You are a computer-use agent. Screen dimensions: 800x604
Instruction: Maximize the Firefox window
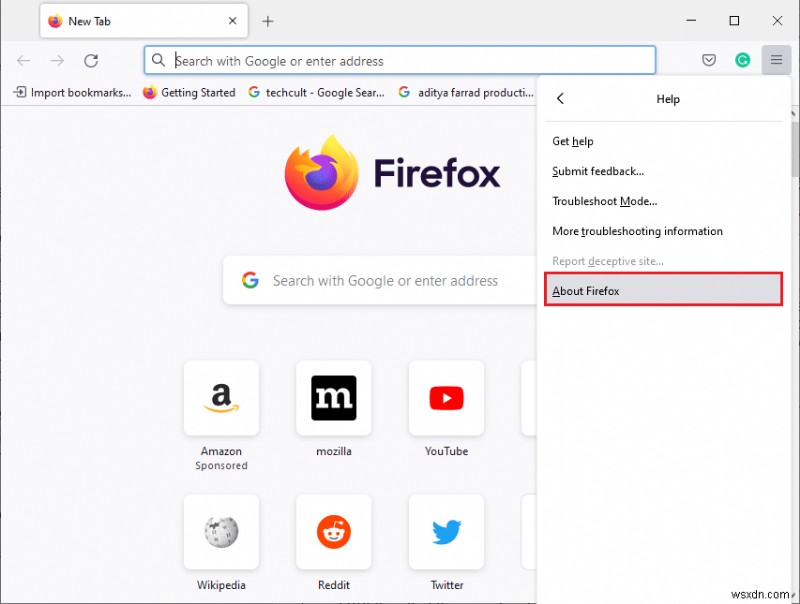pyautogui.click(x=734, y=20)
